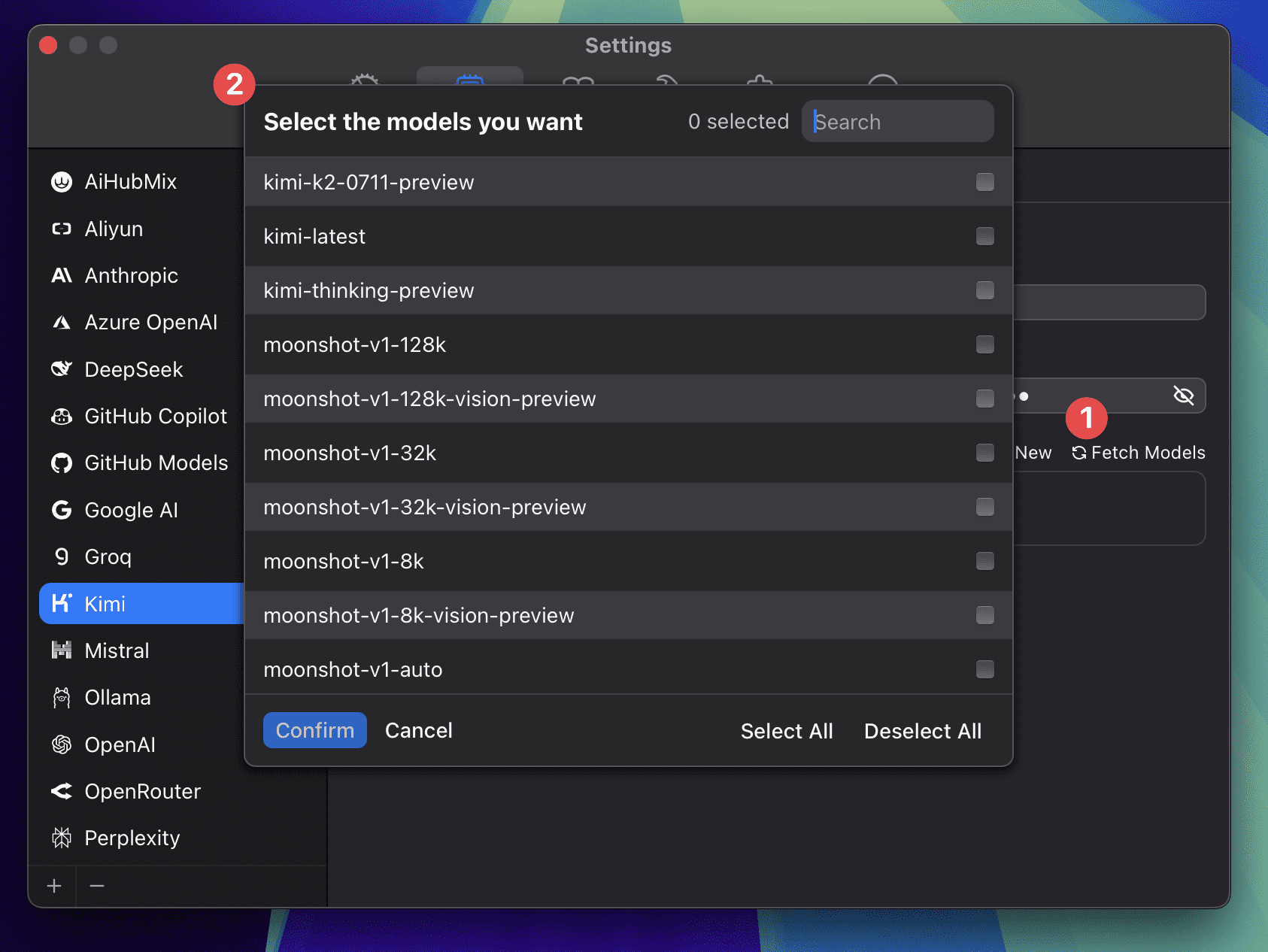The image size is (1268, 952).
Task: Click Select All models
Action: 787,731
